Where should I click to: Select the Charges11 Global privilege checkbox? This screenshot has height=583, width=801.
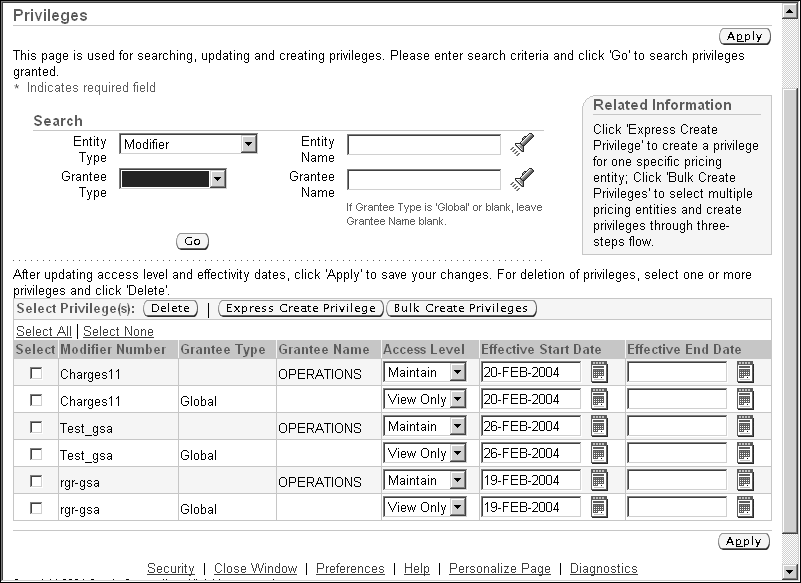coord(36,400)
